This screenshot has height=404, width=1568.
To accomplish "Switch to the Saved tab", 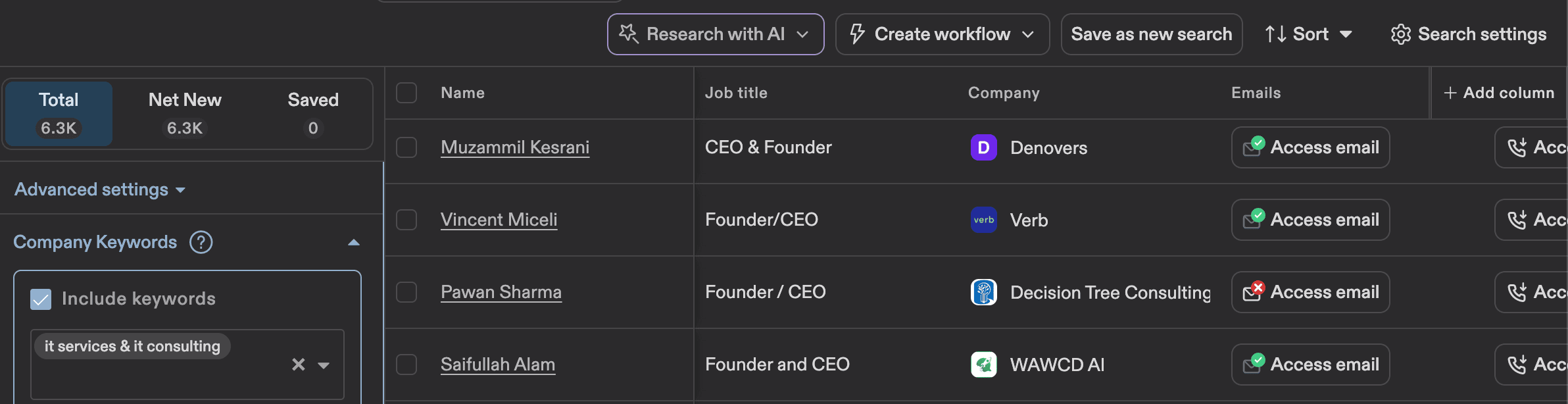I will pyautogui.click(x=313, y=112).
